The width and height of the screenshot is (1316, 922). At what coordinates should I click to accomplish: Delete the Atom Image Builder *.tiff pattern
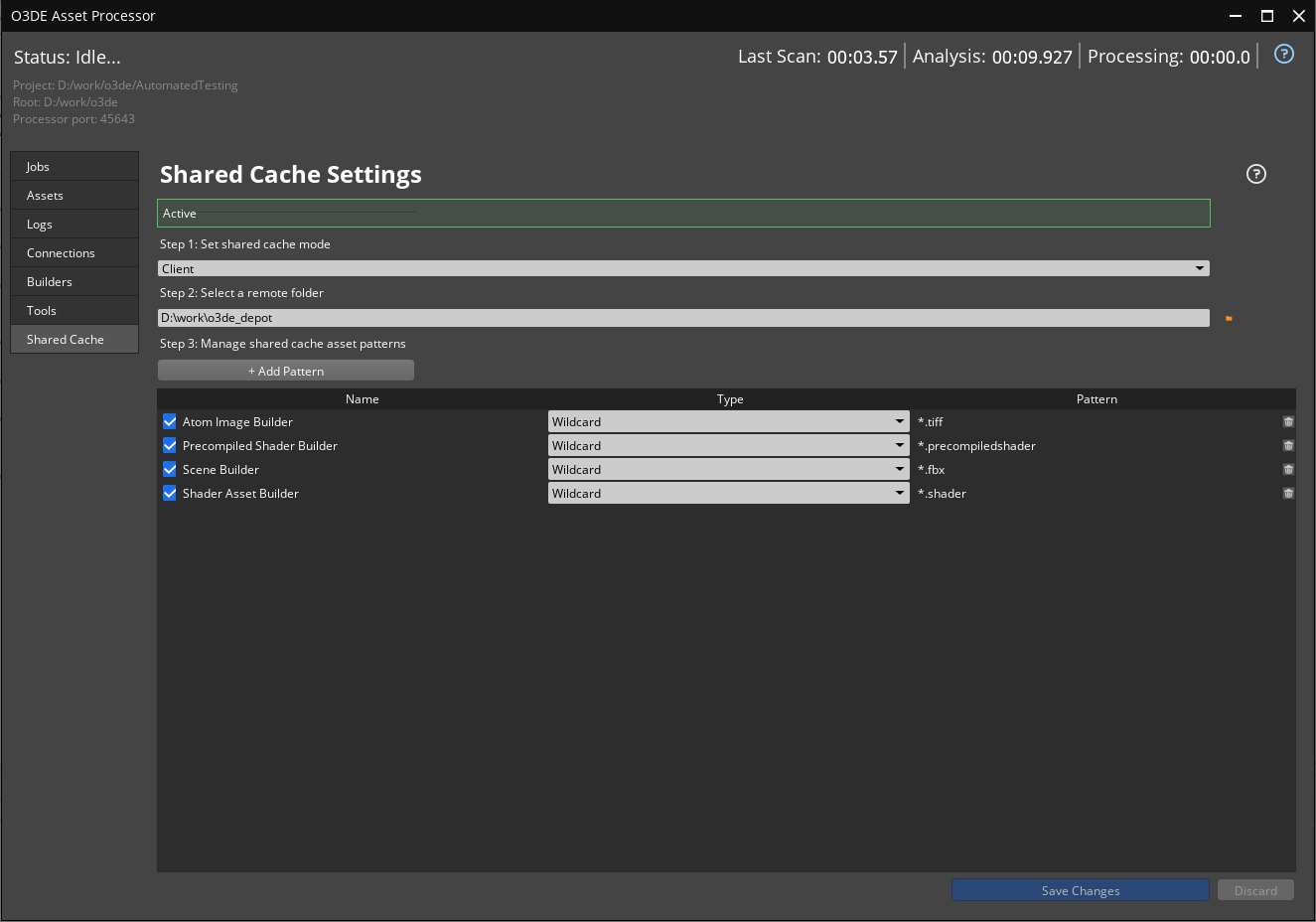[1288, 421]
